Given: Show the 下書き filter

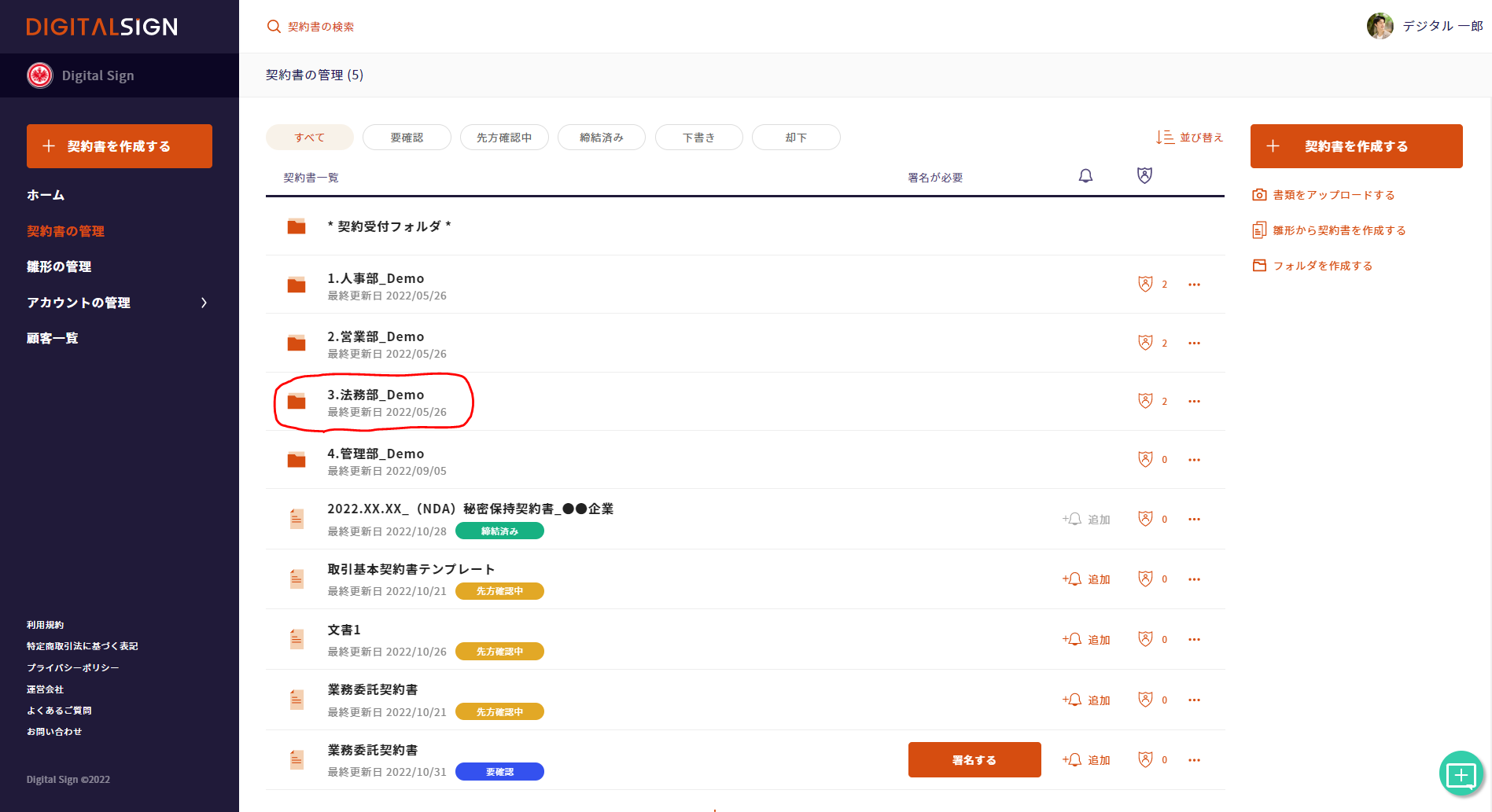Looking at the screenshot, I should 698,138.
